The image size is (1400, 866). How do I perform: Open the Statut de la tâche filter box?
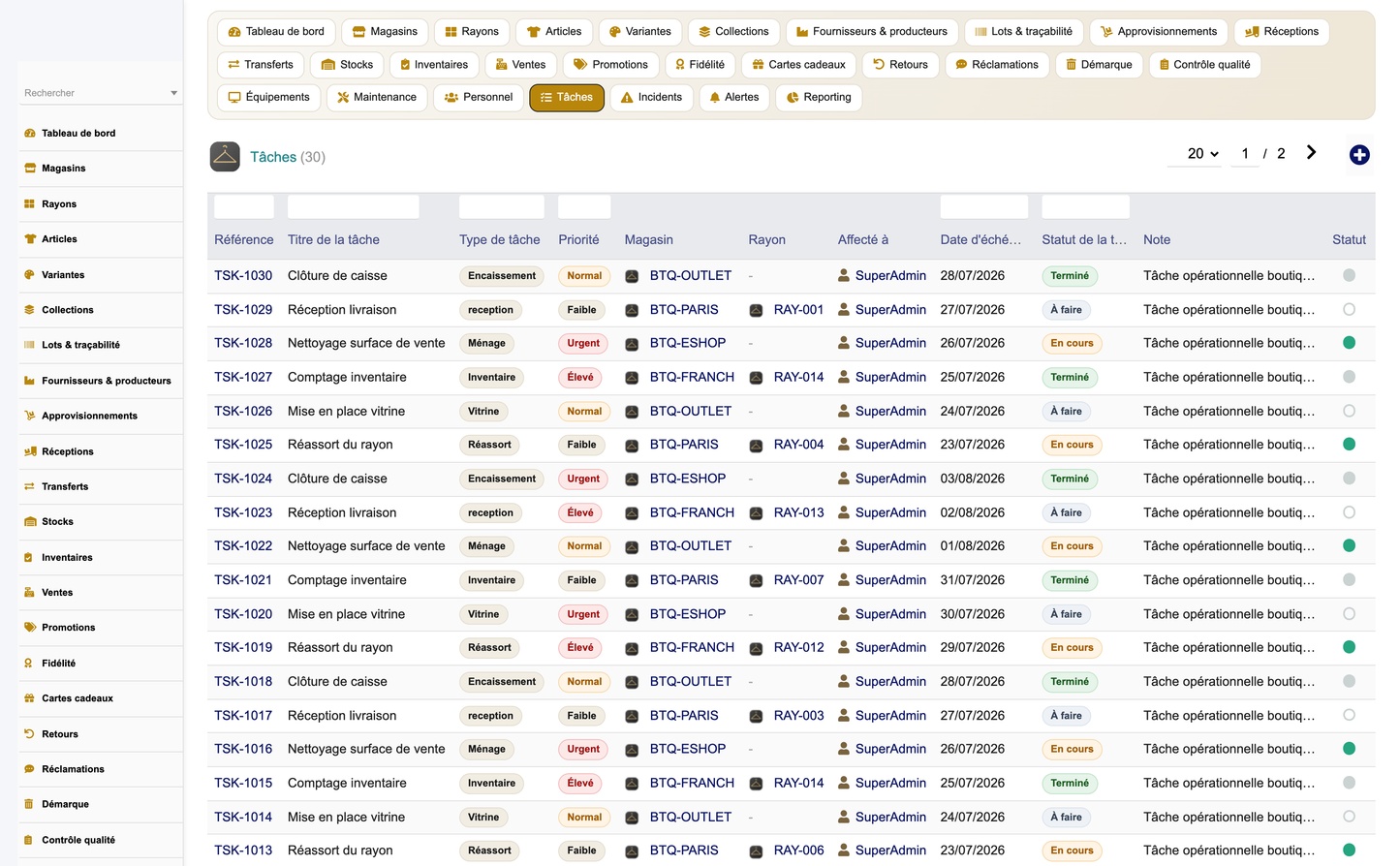tap(1085, 206)
